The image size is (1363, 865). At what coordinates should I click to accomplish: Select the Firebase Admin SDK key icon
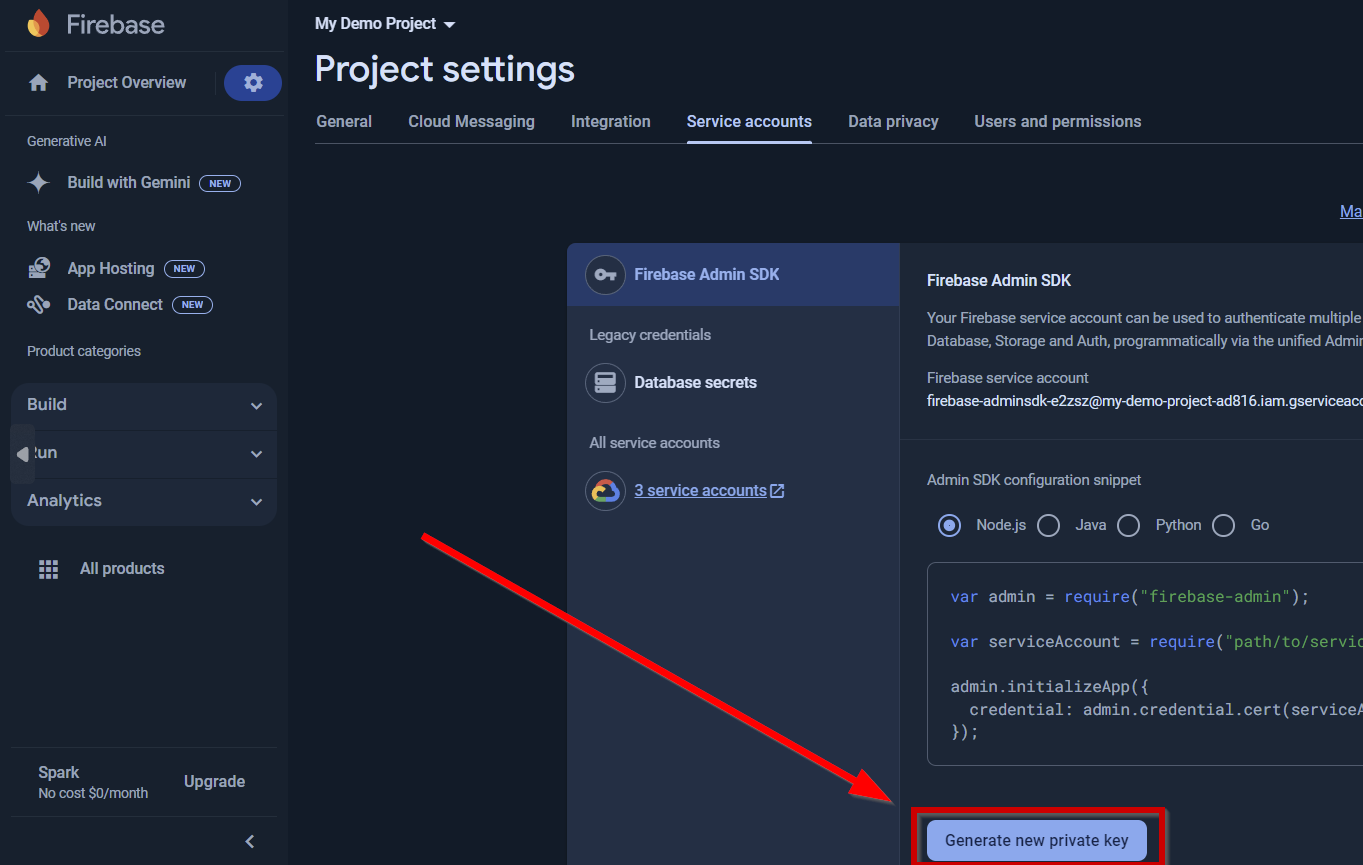(x=605, y=274)
